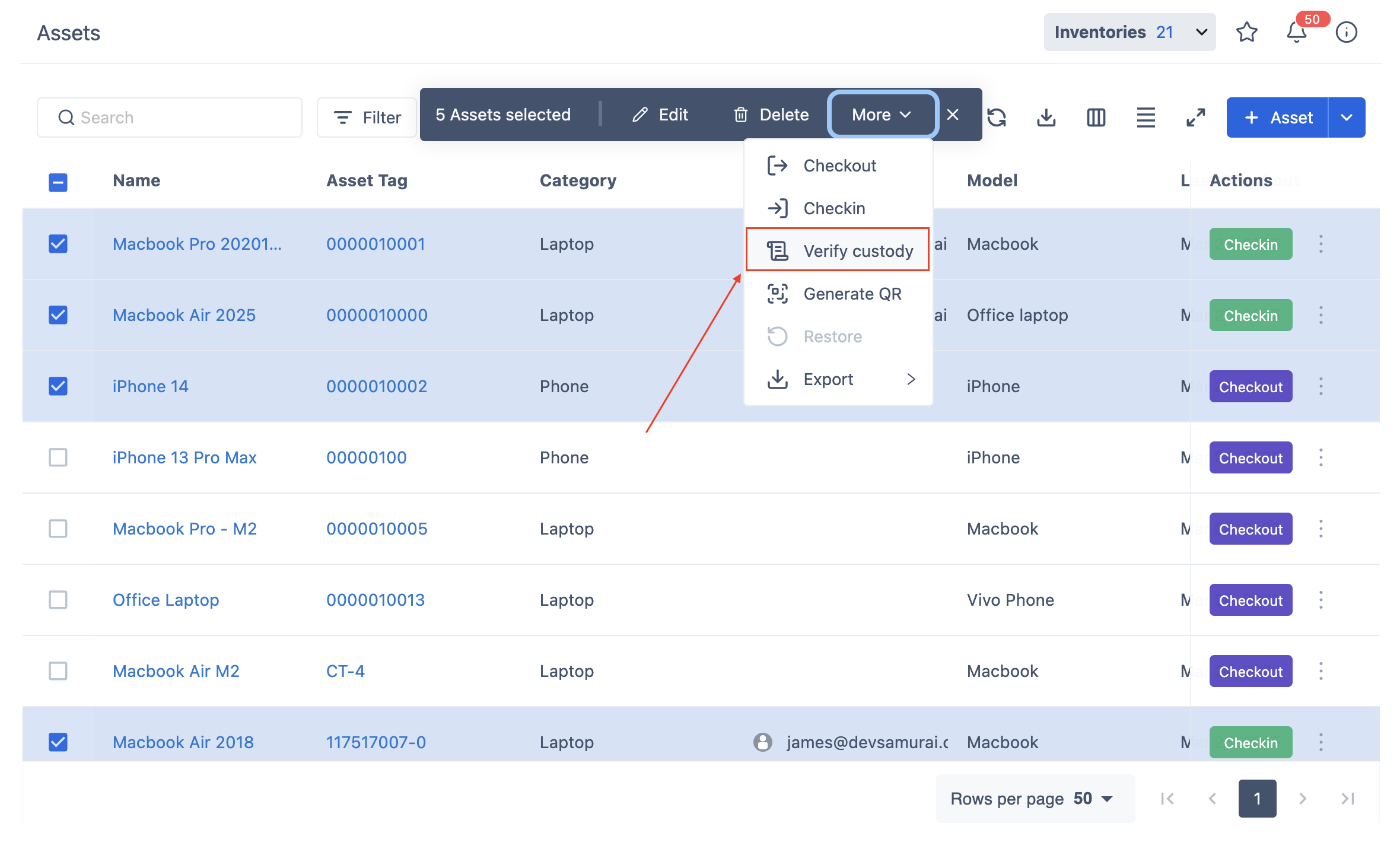
Task: Click the refresh table icon
Action: (x=997, y=117)
